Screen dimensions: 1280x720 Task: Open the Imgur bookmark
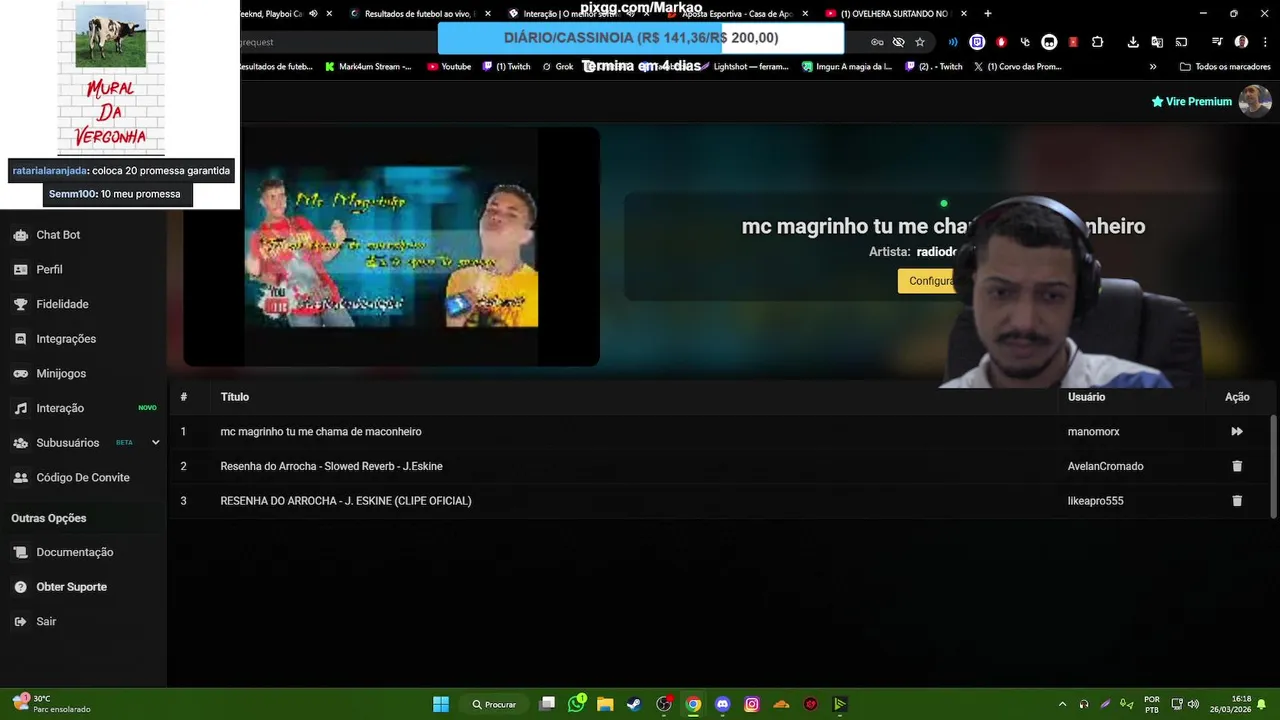pos(847,67)
